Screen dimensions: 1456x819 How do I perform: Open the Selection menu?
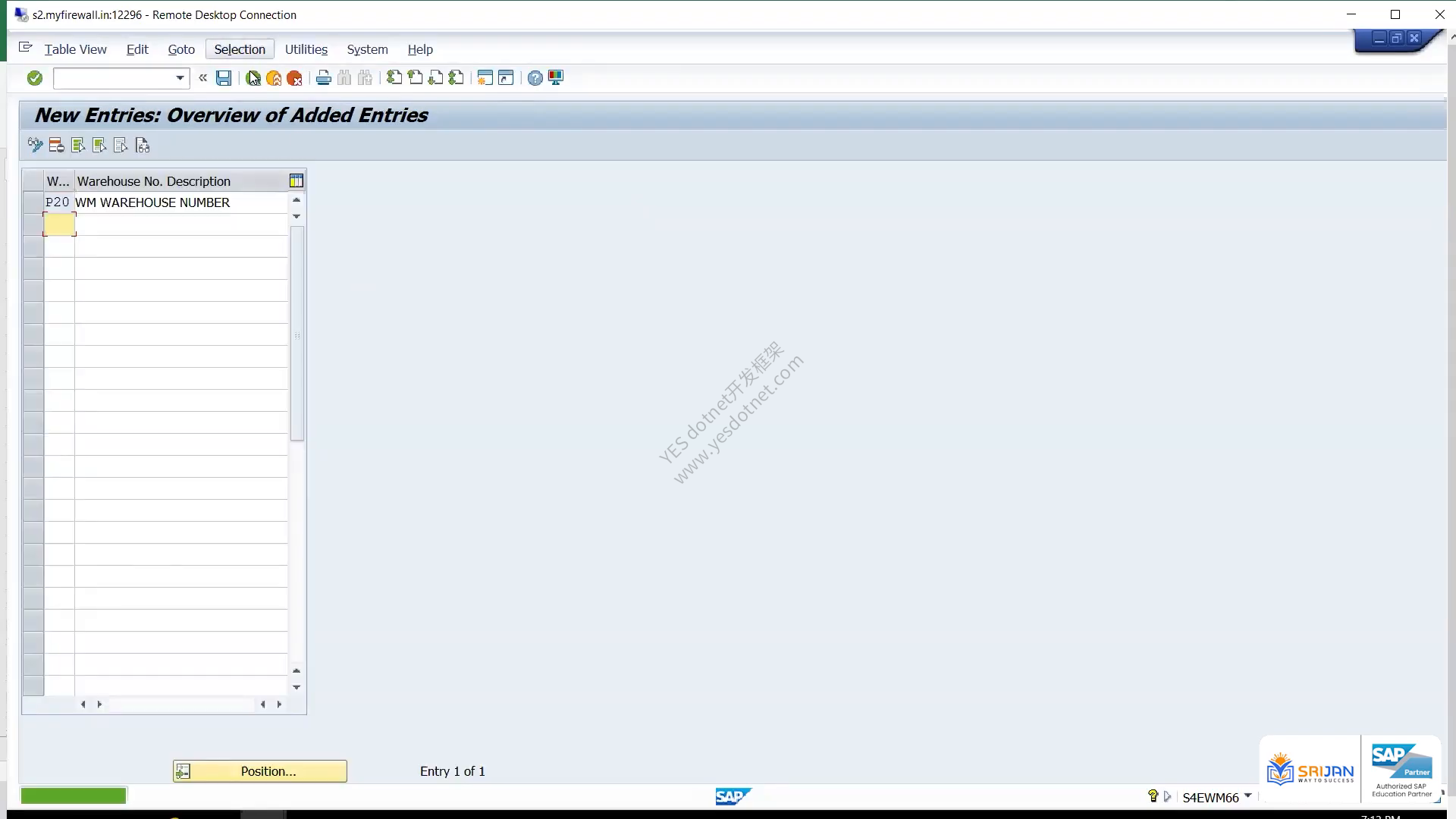point(240,49)
